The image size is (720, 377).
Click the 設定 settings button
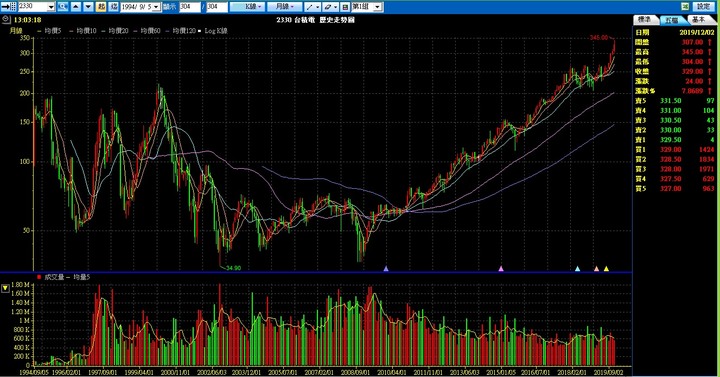coord(704,6)
